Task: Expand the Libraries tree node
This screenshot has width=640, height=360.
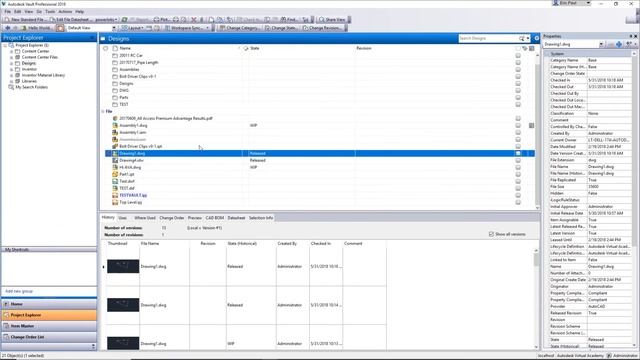Action: click(11, 81)
